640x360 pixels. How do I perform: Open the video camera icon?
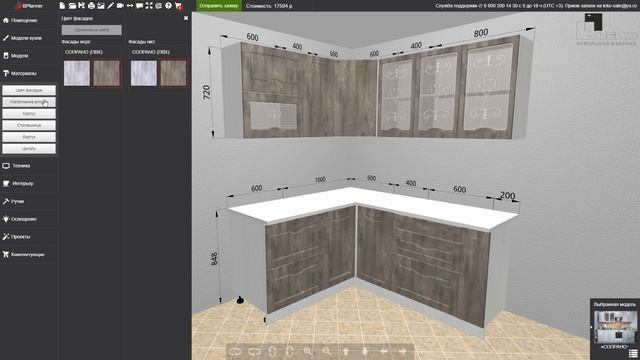(x=120, y=6)
